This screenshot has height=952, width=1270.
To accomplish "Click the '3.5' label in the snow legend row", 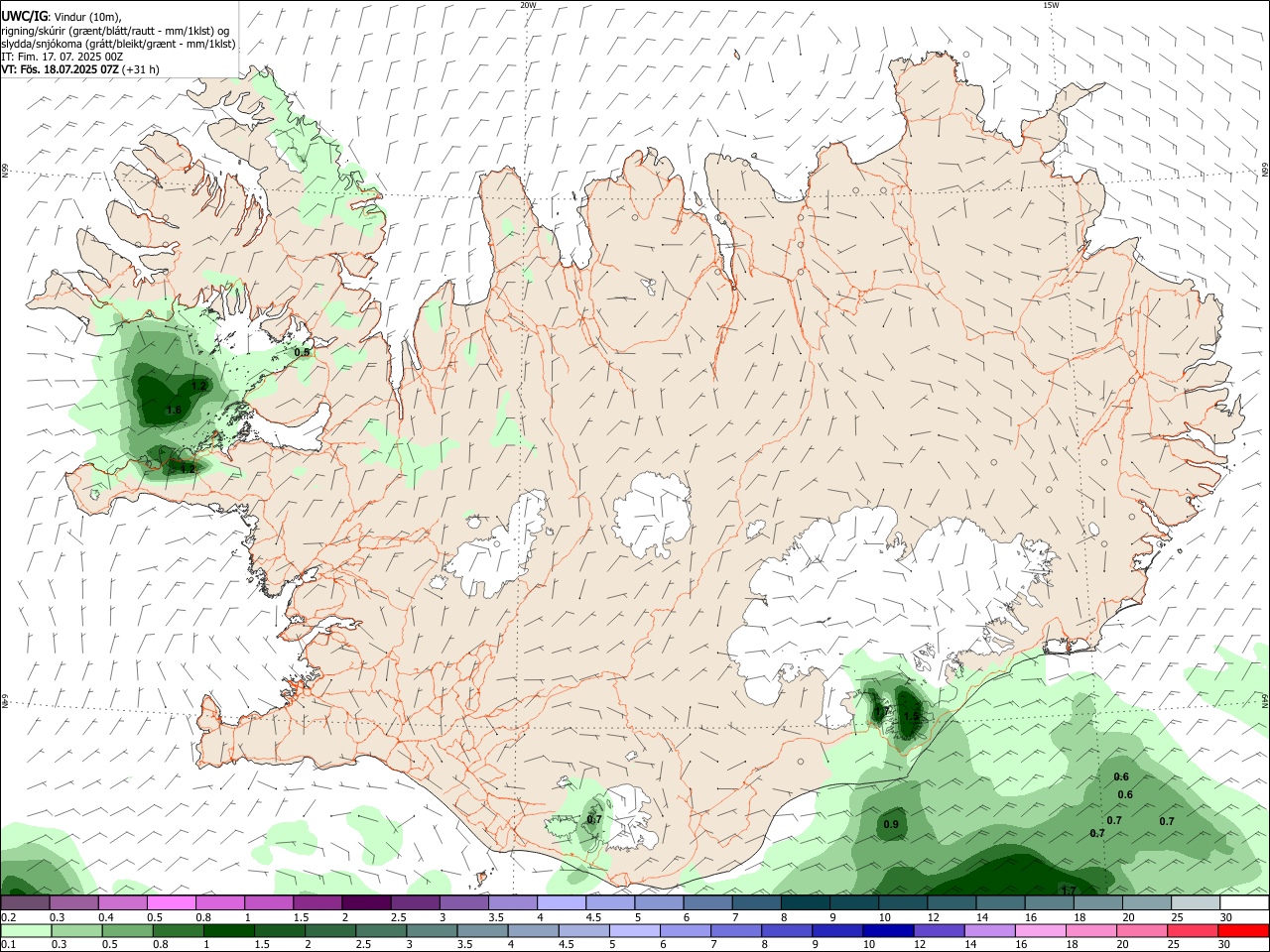I will pyautogui.click(x=497, y=917).
